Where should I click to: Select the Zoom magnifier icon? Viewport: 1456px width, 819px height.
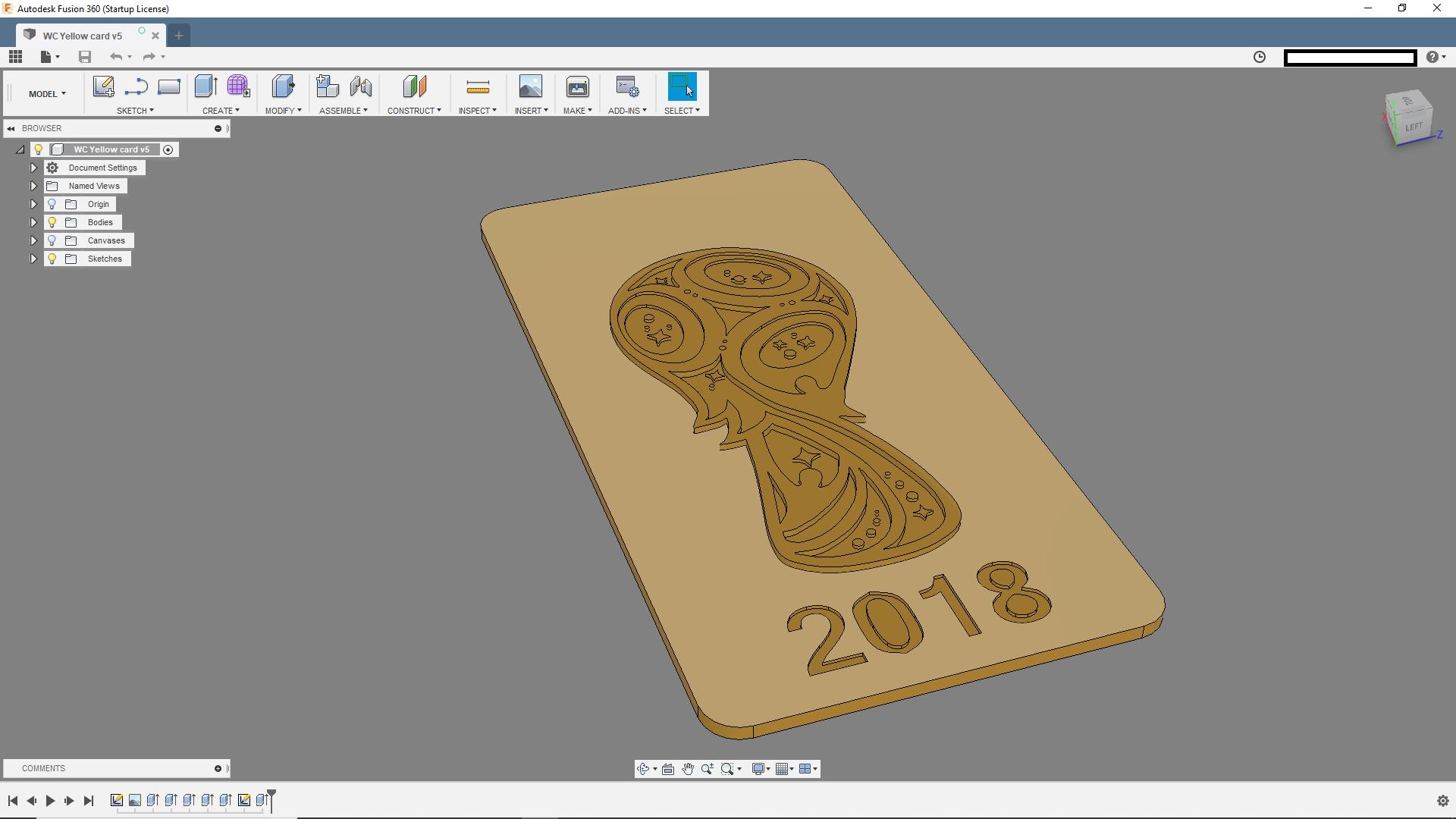pyautogui.click(x=708, y=769)
